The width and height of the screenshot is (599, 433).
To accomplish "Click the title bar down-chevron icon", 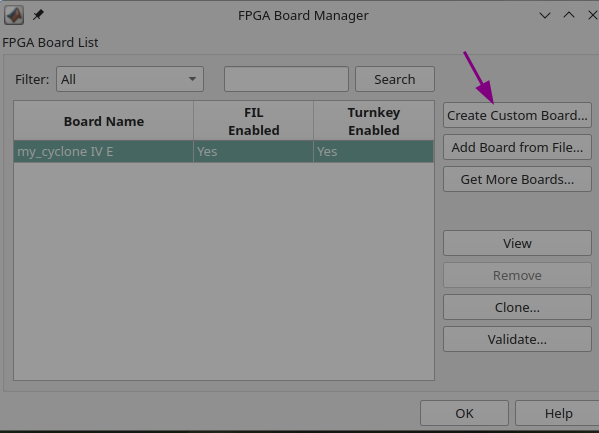I will 545,15.
